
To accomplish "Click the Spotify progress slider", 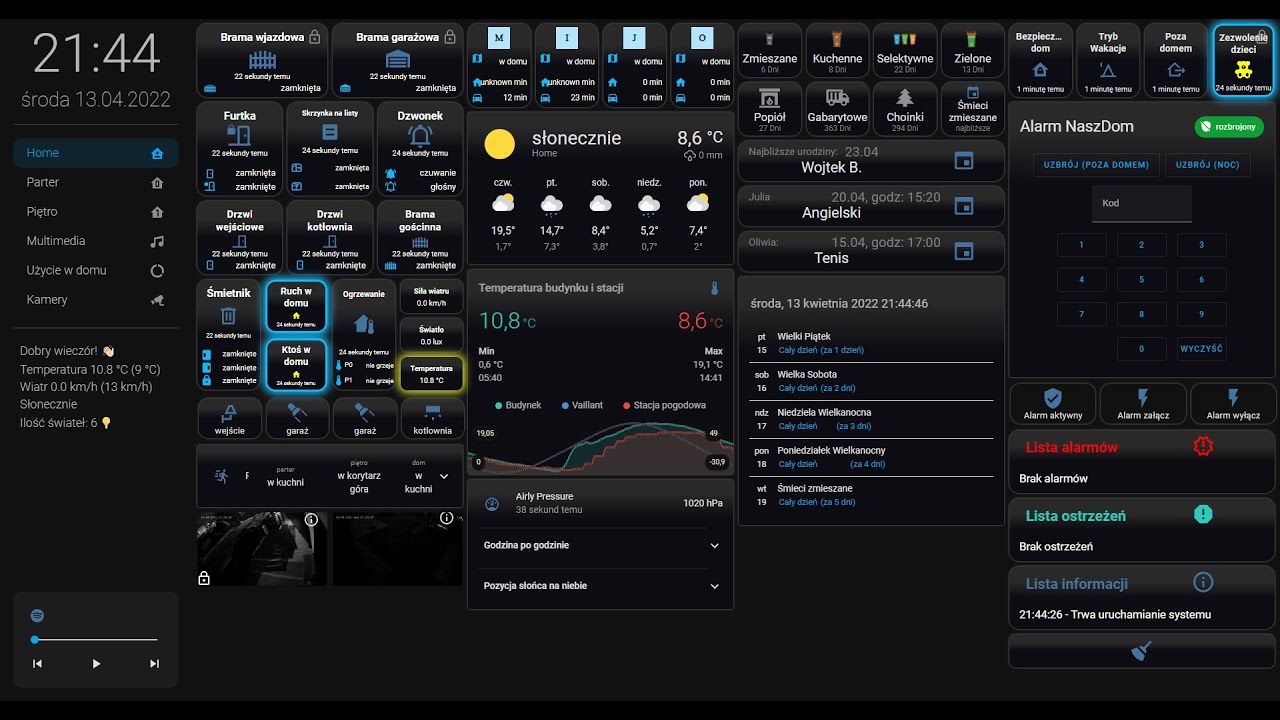I will [96, 639].
